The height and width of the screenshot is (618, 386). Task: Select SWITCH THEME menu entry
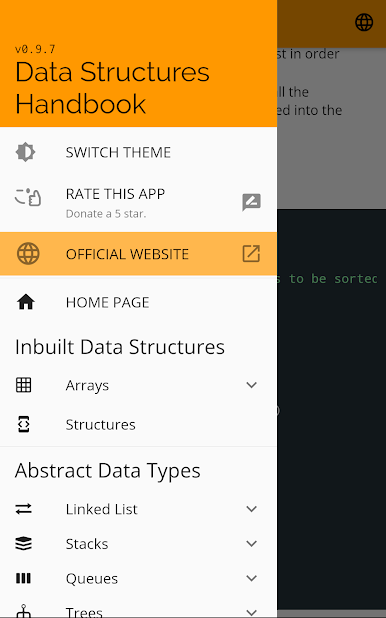coord(138,152)
